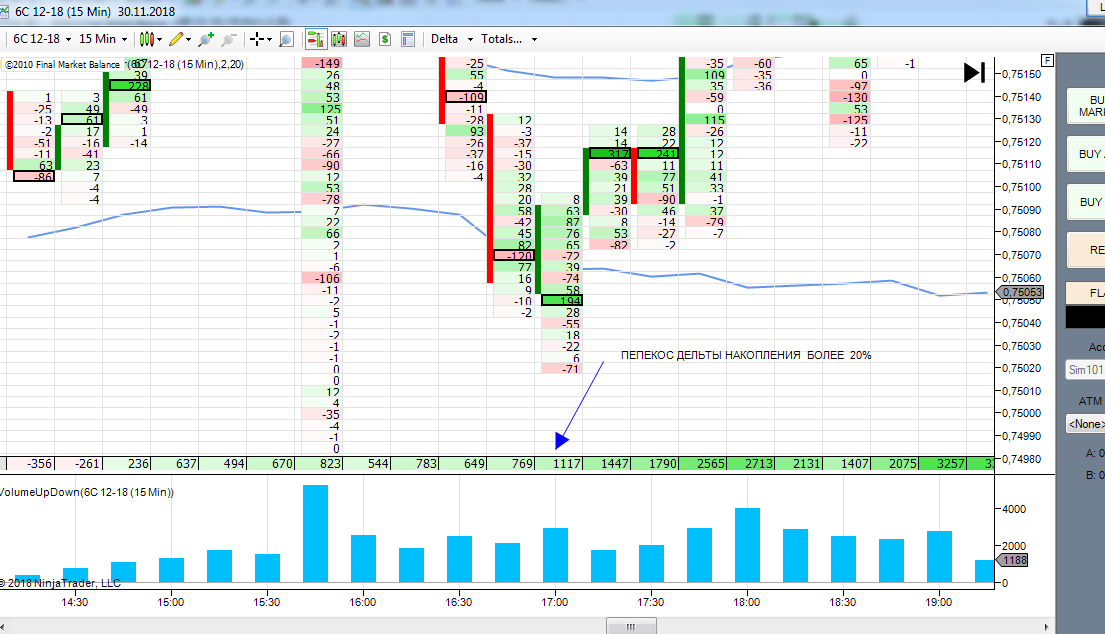Click the scrollbar right arrow
Viewport: 1105px width, 634px height.
(1047, 626)
